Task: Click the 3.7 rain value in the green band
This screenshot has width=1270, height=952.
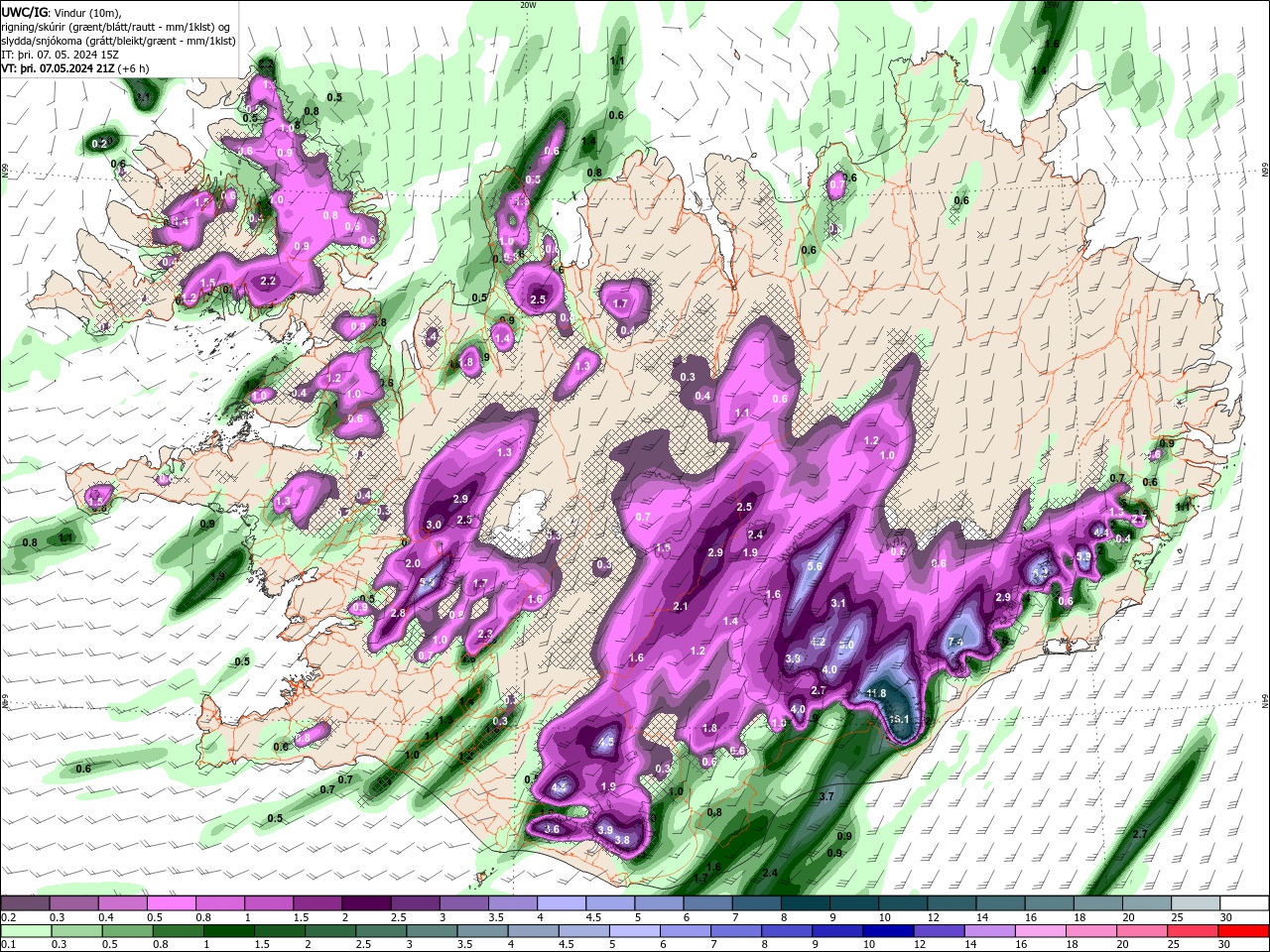Action: click(x=826, y=797)
